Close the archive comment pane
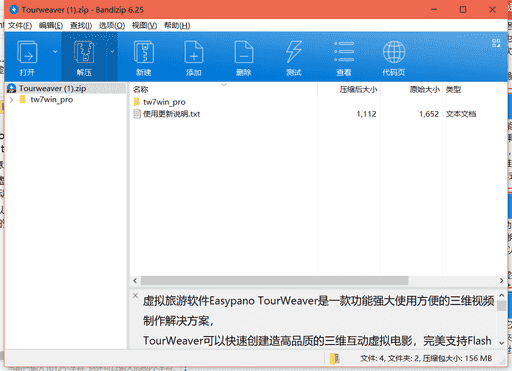 135,295
